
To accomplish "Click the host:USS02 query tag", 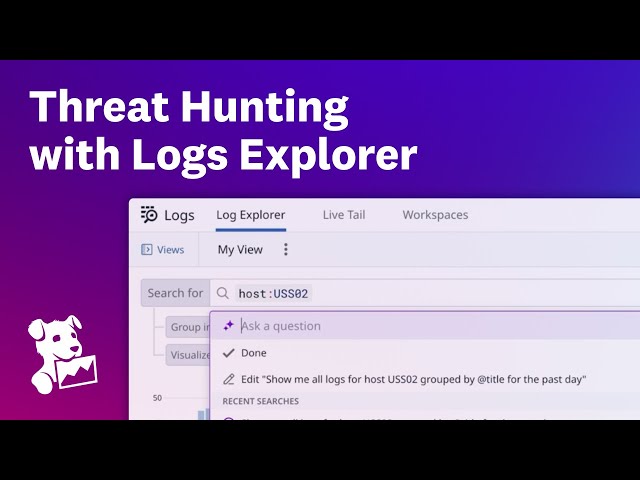I will tap(273, 293).
